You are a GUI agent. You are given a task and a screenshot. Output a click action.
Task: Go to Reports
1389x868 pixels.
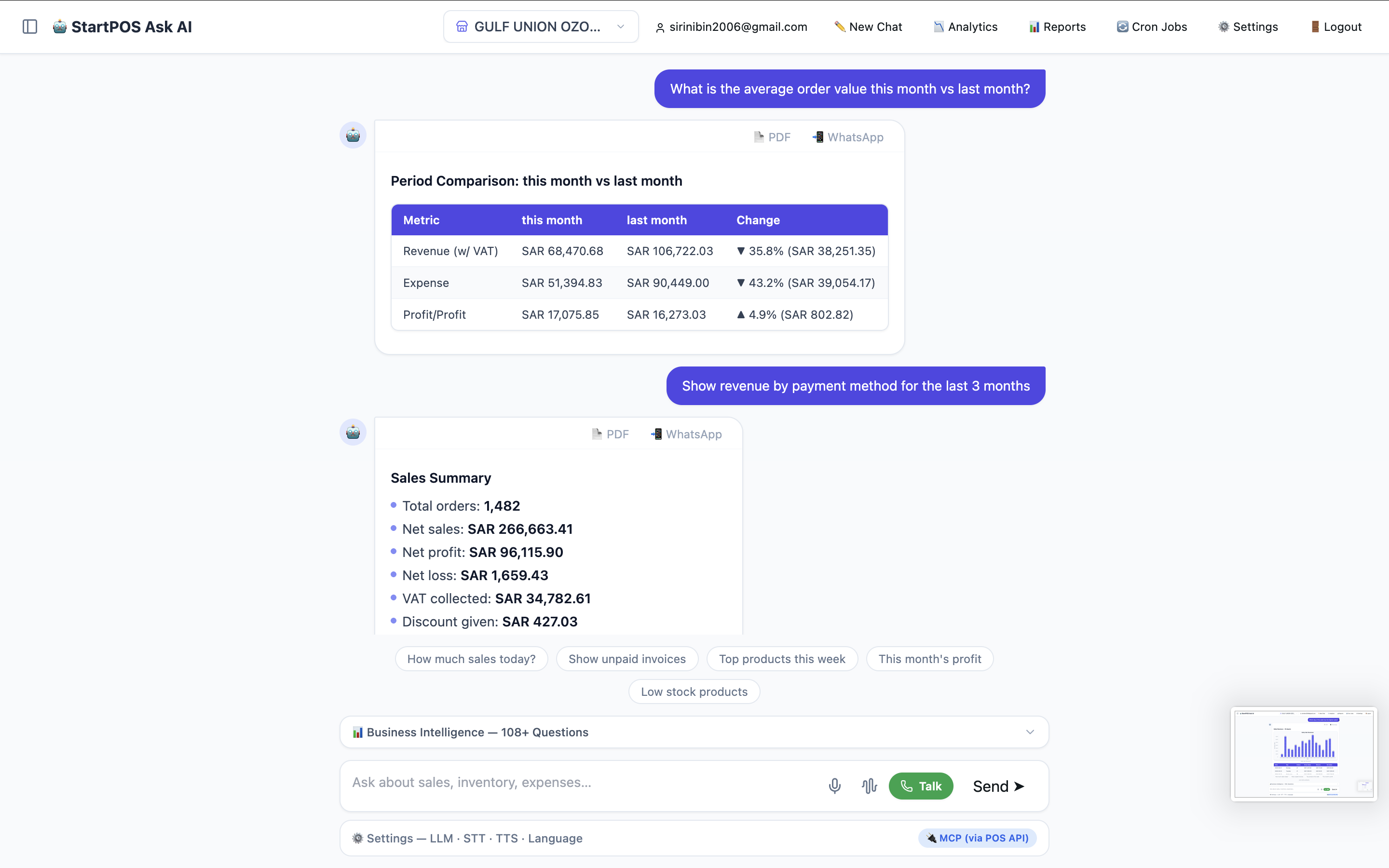[1057, 27]
